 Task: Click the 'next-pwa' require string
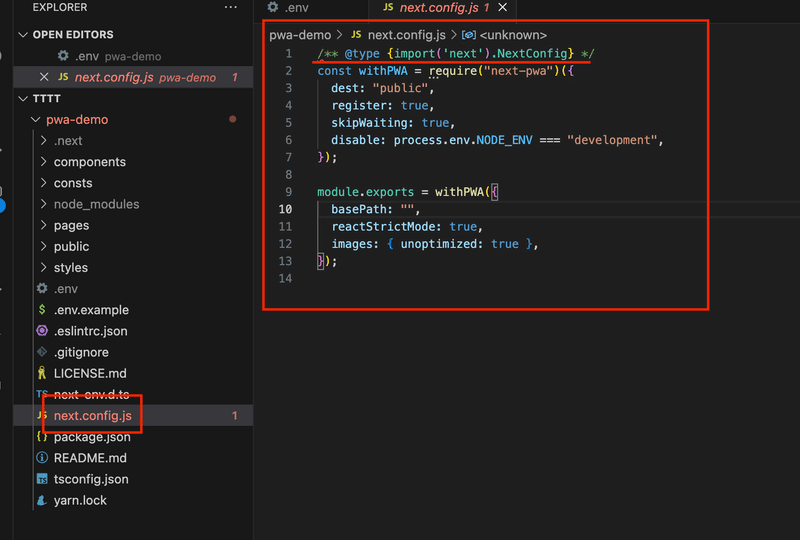pos(518,71)
